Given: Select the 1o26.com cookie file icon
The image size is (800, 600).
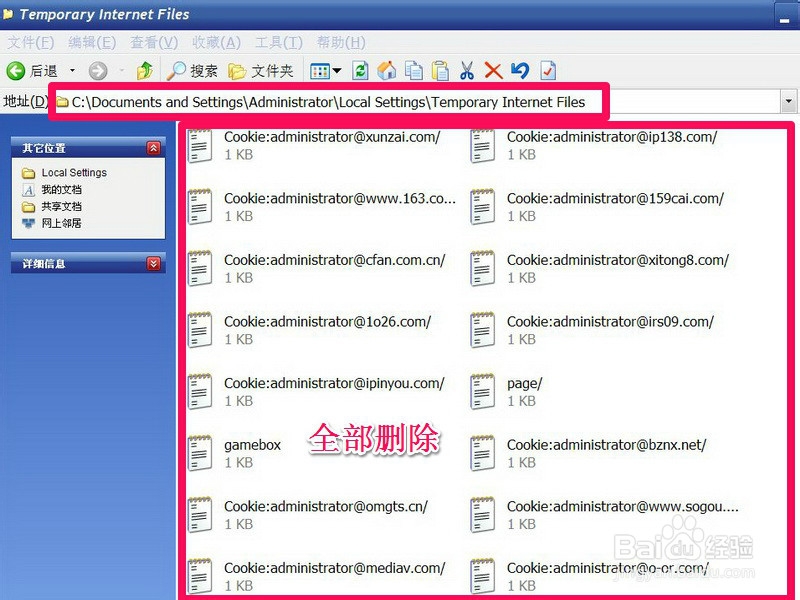Looking at the screenshot, I should click(199, 330).
